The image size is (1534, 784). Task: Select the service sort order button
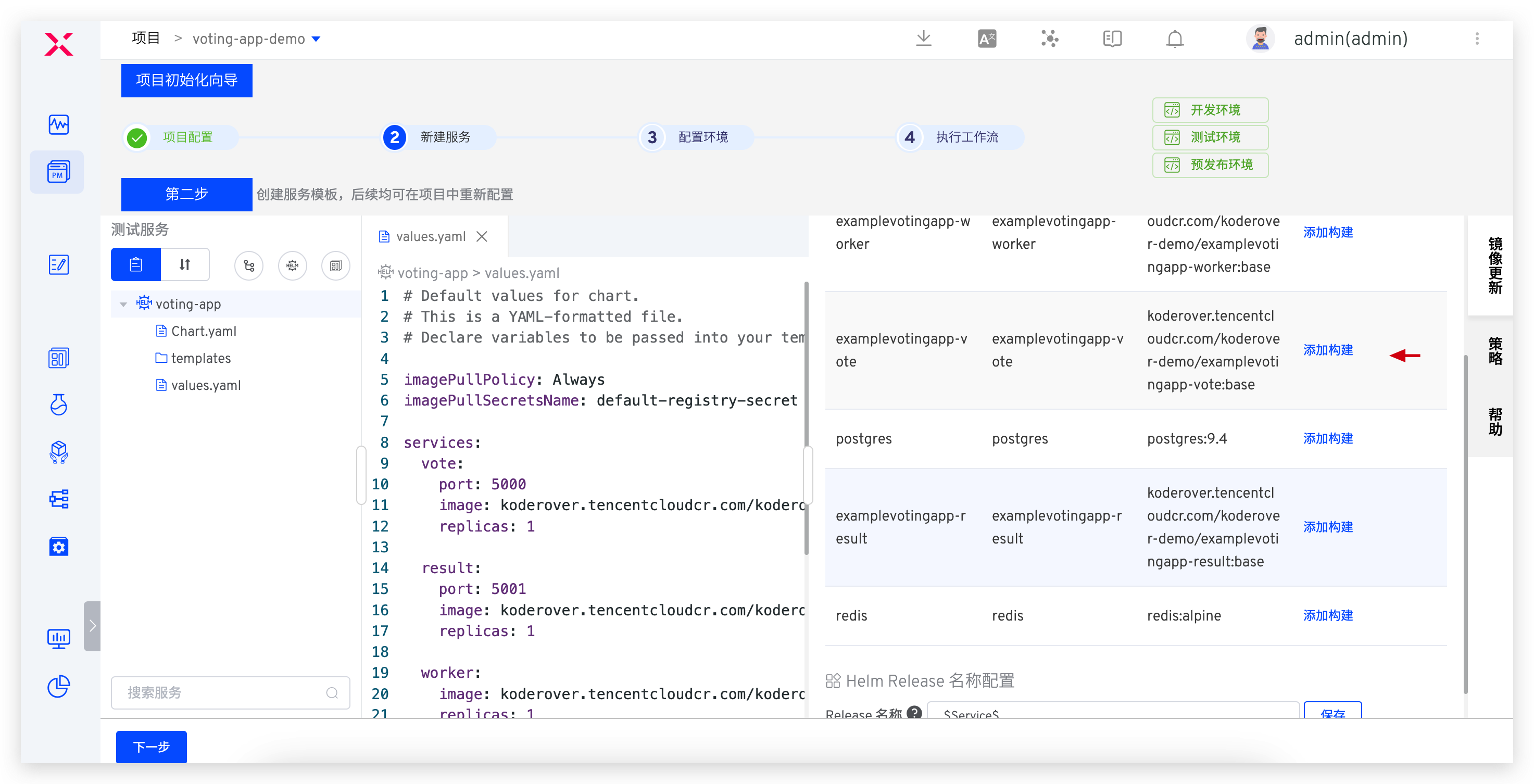point(185,264)
